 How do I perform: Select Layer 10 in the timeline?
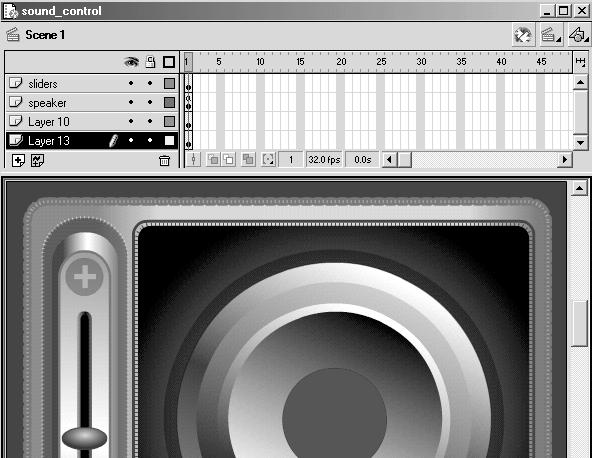[x=92, y=121]
